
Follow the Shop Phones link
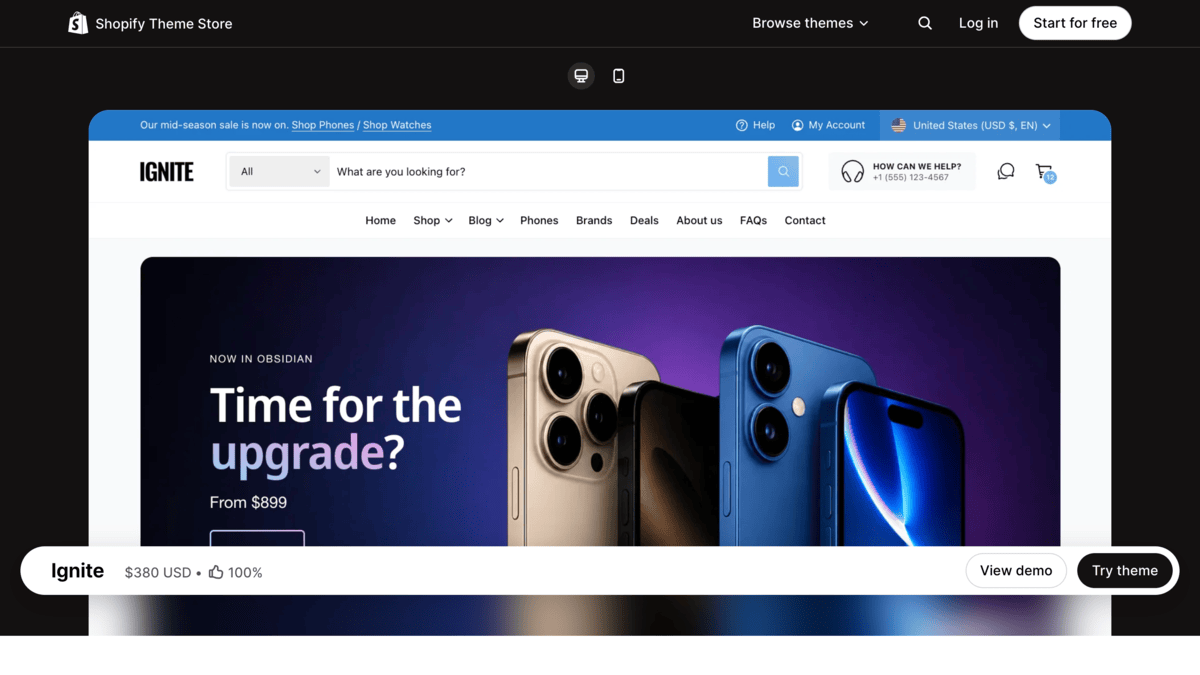323,125
